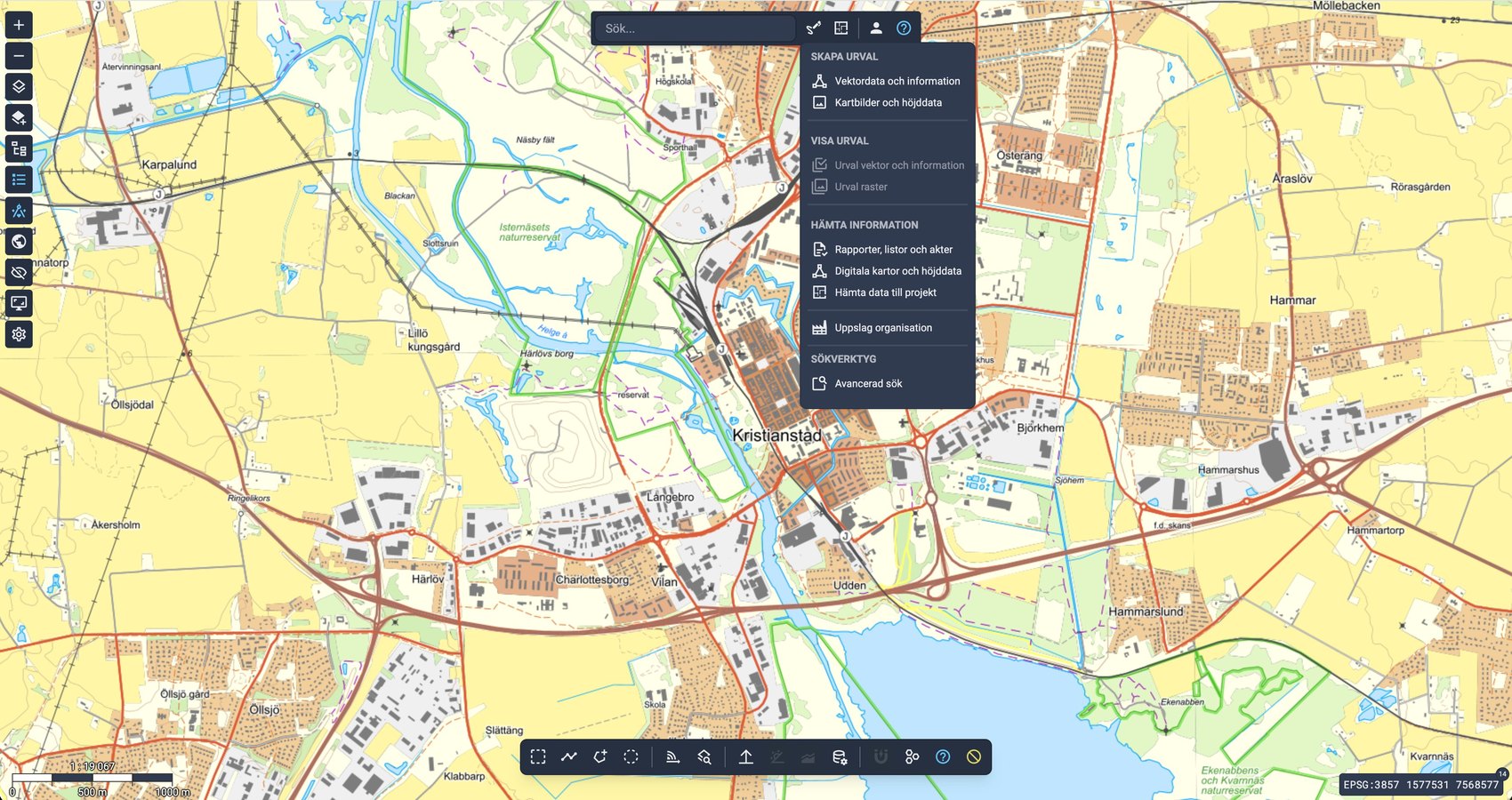Click the fullscreen monitor icon
The height and width of the screenshot is (800, 1512).
point(19,303)
